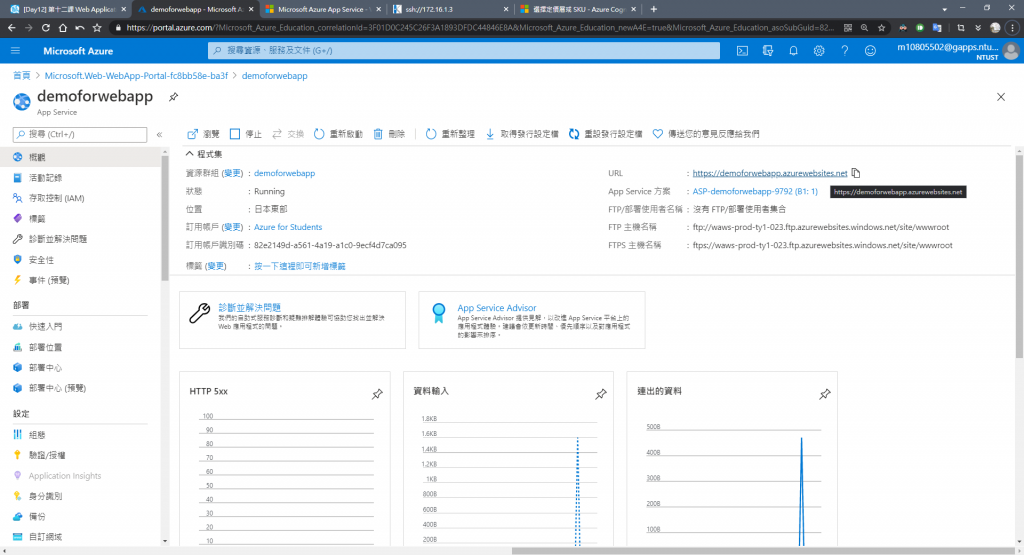Open the Azure portal hamburger menu
1024x555 pixels.
[x=16, y=50]
